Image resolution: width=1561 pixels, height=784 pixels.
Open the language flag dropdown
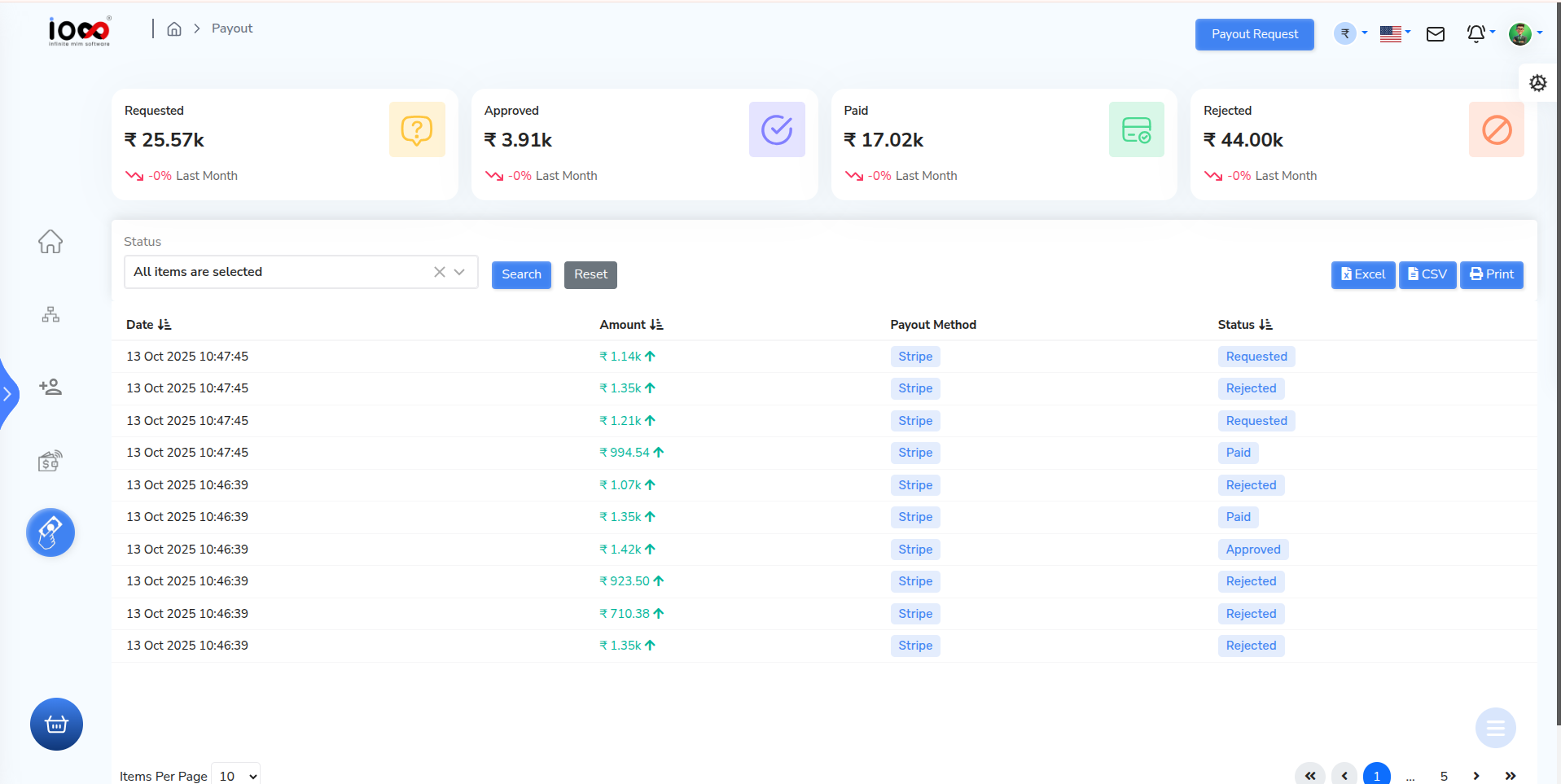click(1393, 33)
